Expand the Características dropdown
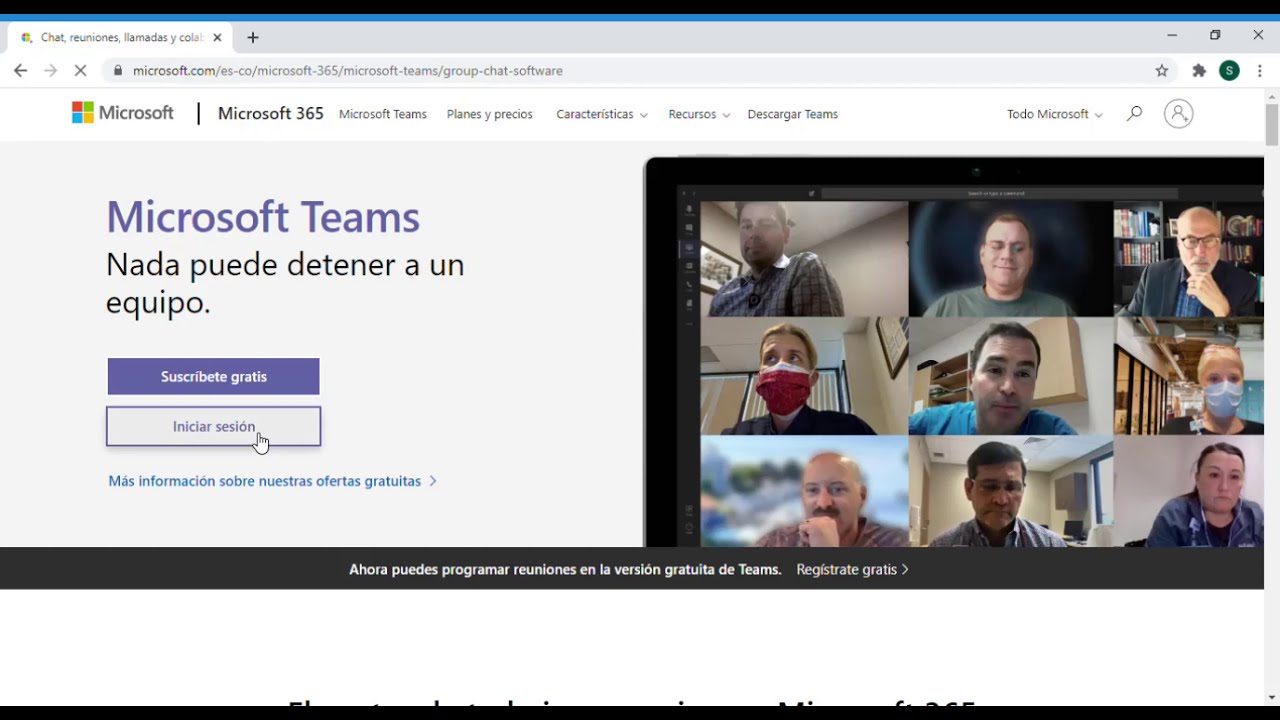The height and width of the screenshot is (720, 1280). [x=602, y=114]
